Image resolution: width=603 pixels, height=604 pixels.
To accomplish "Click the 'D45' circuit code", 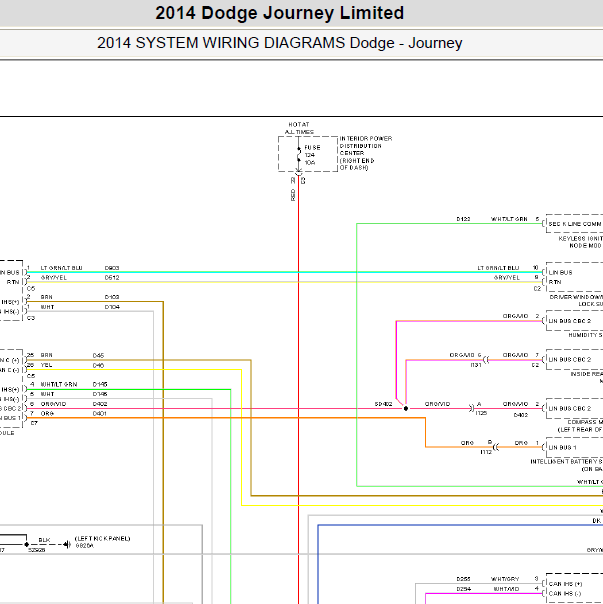I will [x=98, y=355].
